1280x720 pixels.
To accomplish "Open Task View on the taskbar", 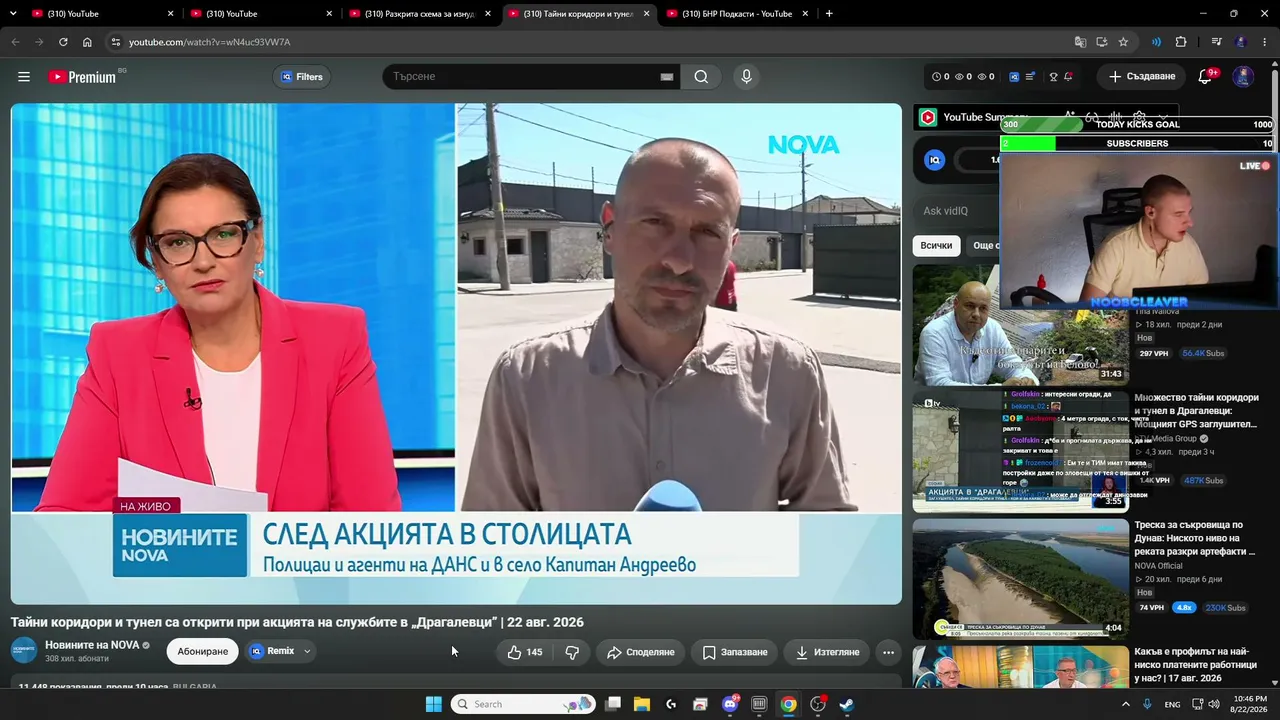I will 613,704.
